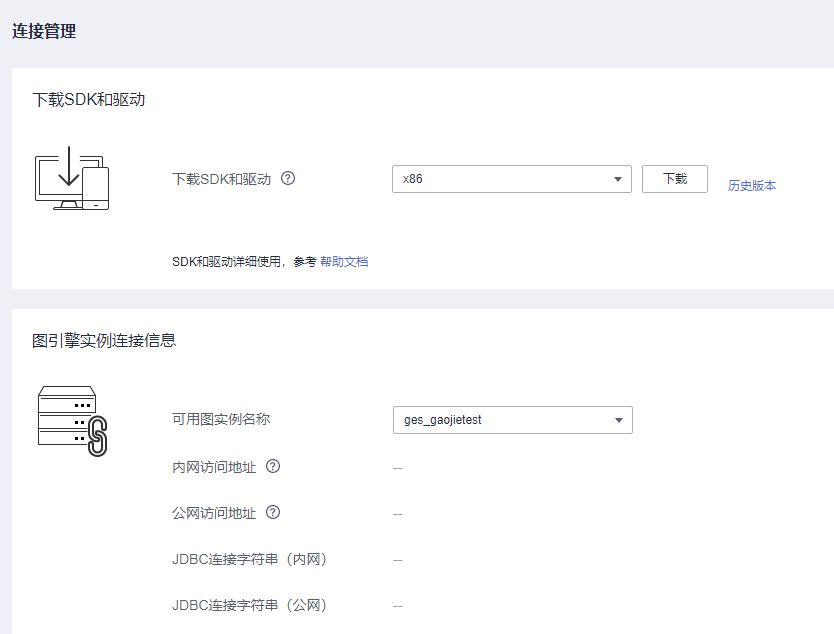
Task: Open the 历史版本 link
Action: (752, 185)
